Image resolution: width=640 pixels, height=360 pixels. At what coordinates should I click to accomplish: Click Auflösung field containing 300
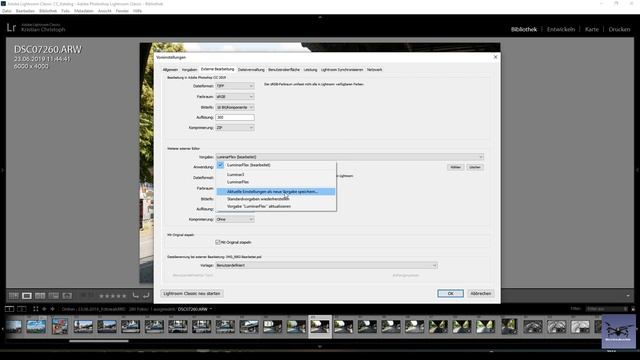(235, 118)
